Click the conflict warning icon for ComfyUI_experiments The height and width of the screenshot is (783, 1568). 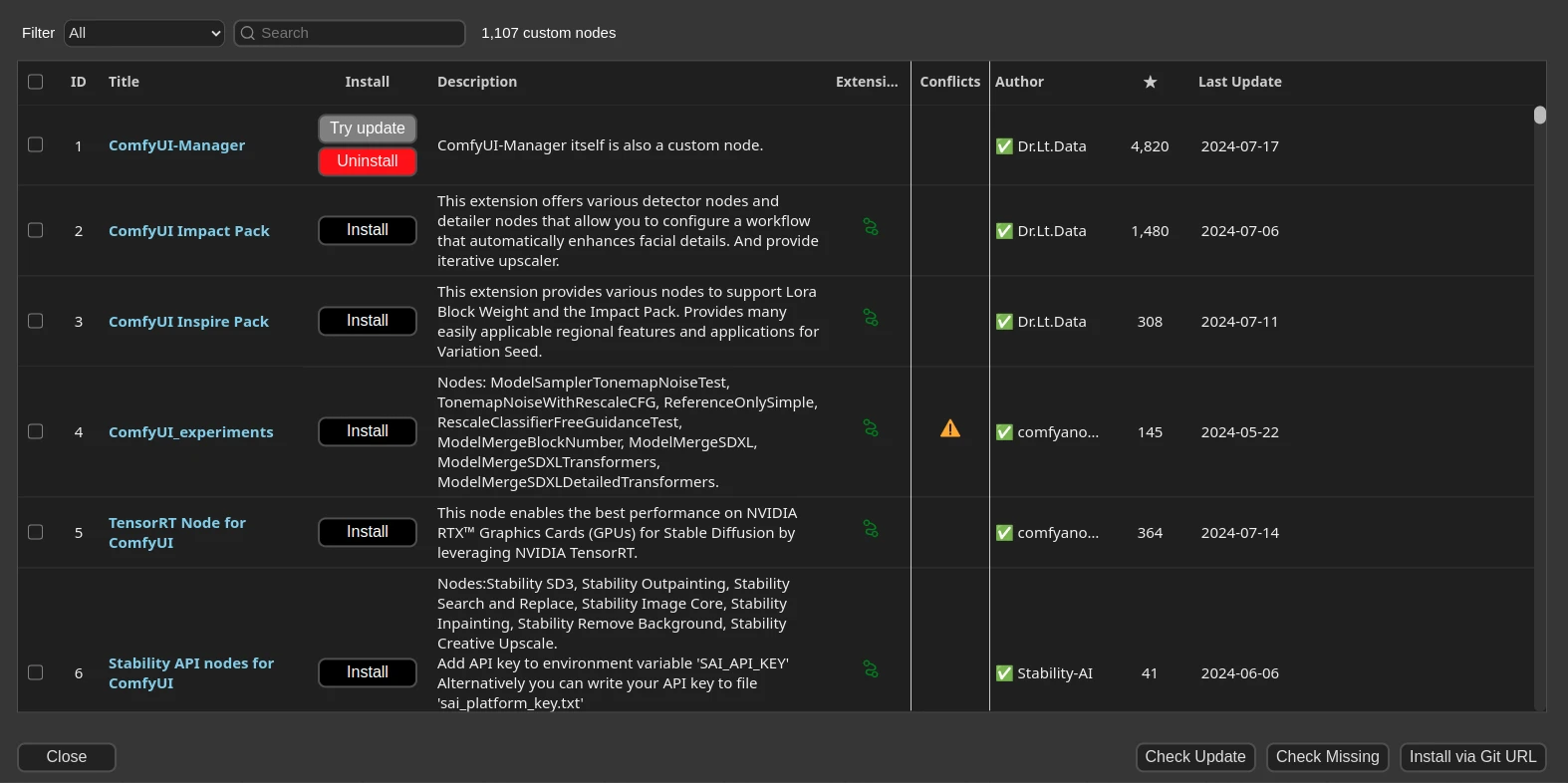(950, 429)
